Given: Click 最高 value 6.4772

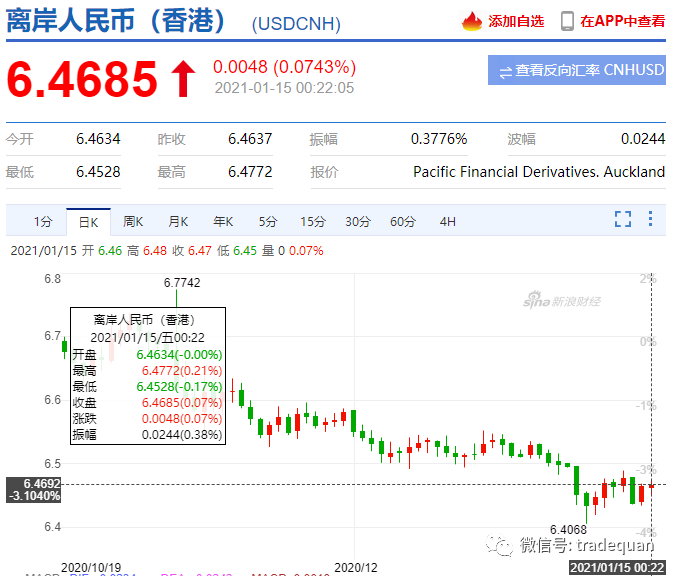Looking at the screenshot, I should click(250, 172).
